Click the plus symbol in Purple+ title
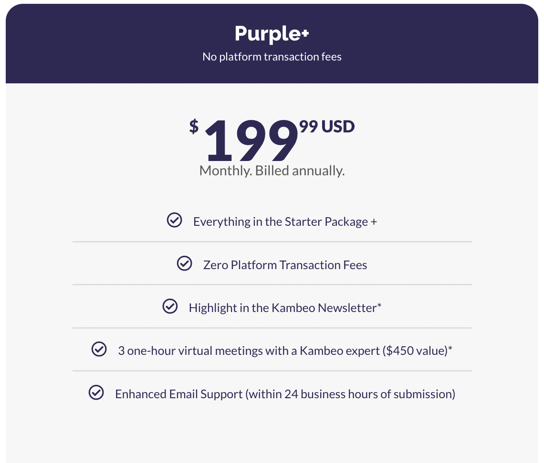 pos(305,33)
